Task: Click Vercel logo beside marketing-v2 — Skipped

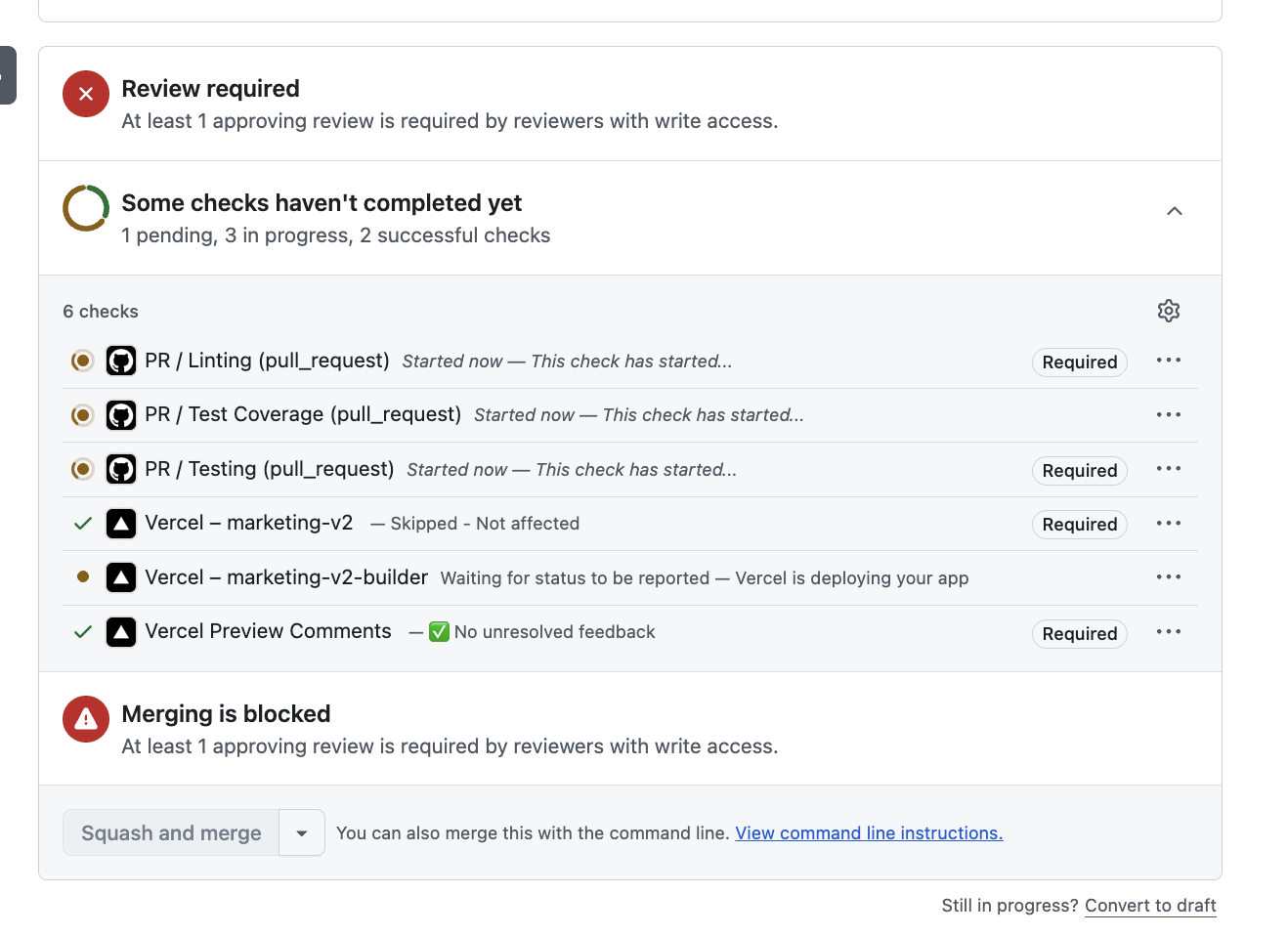Action: [x=121, y=524]
